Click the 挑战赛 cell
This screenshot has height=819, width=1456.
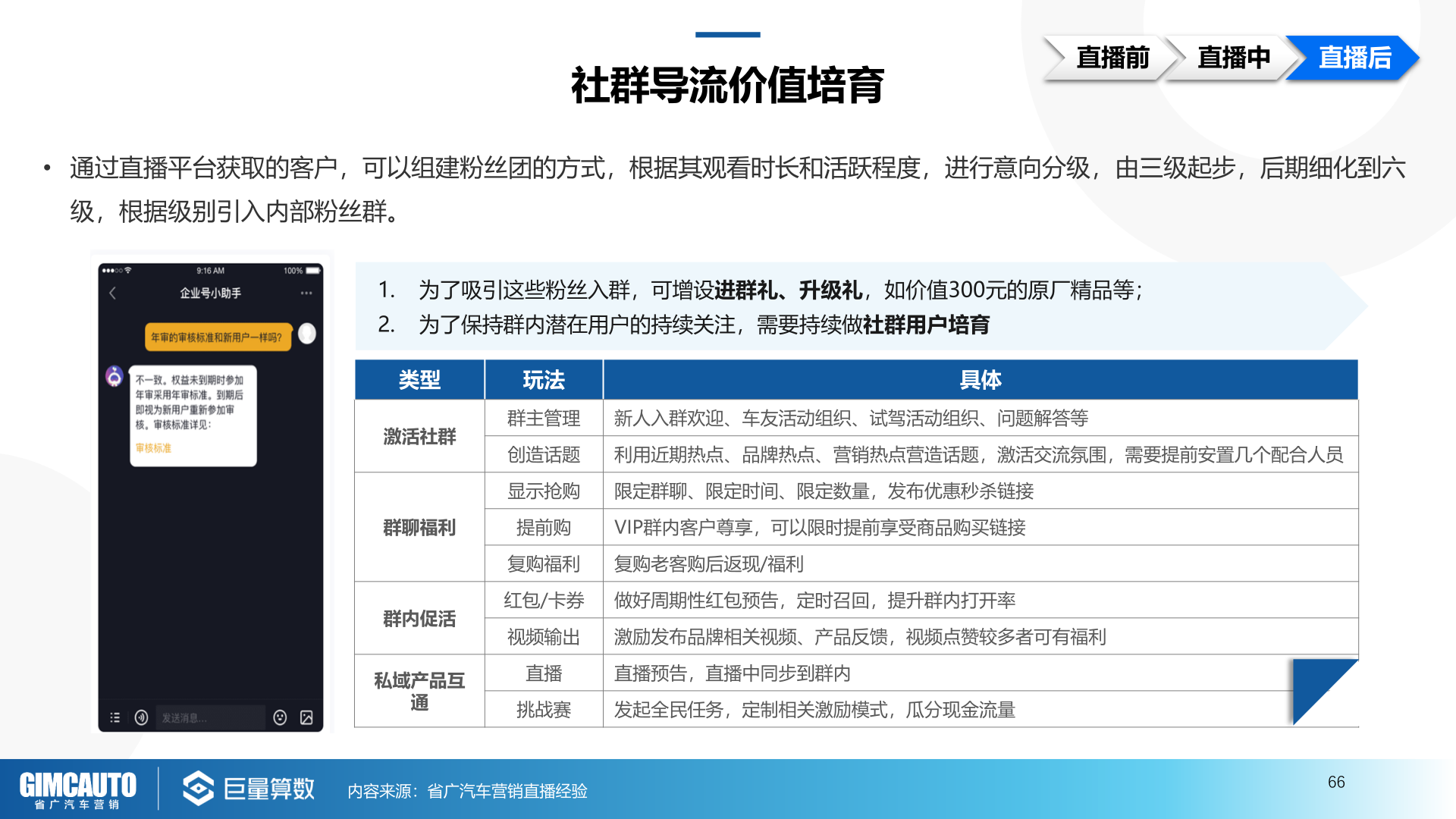click(544, 709)
